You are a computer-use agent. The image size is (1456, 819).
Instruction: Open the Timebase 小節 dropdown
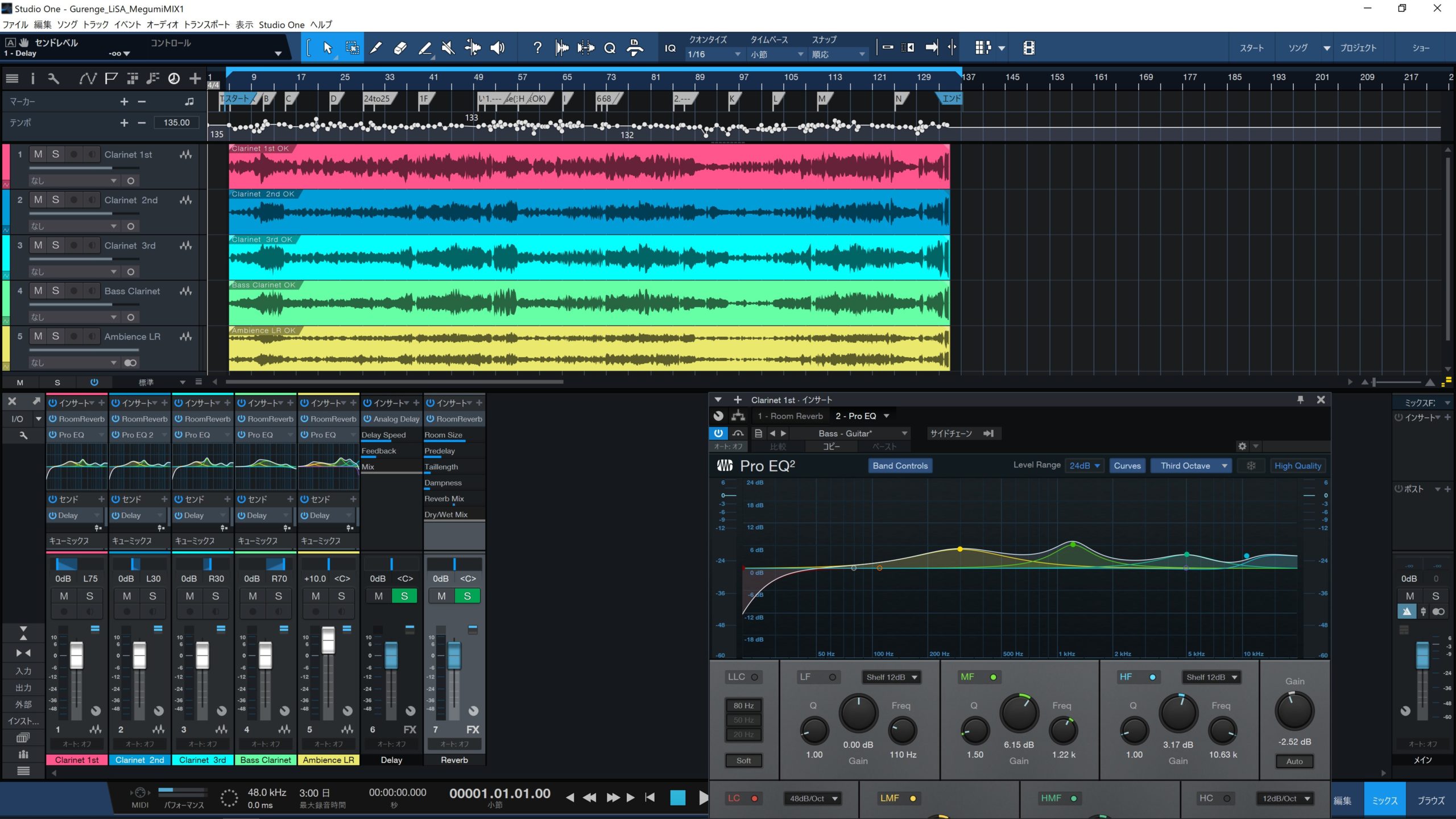[x=776, y=55]
